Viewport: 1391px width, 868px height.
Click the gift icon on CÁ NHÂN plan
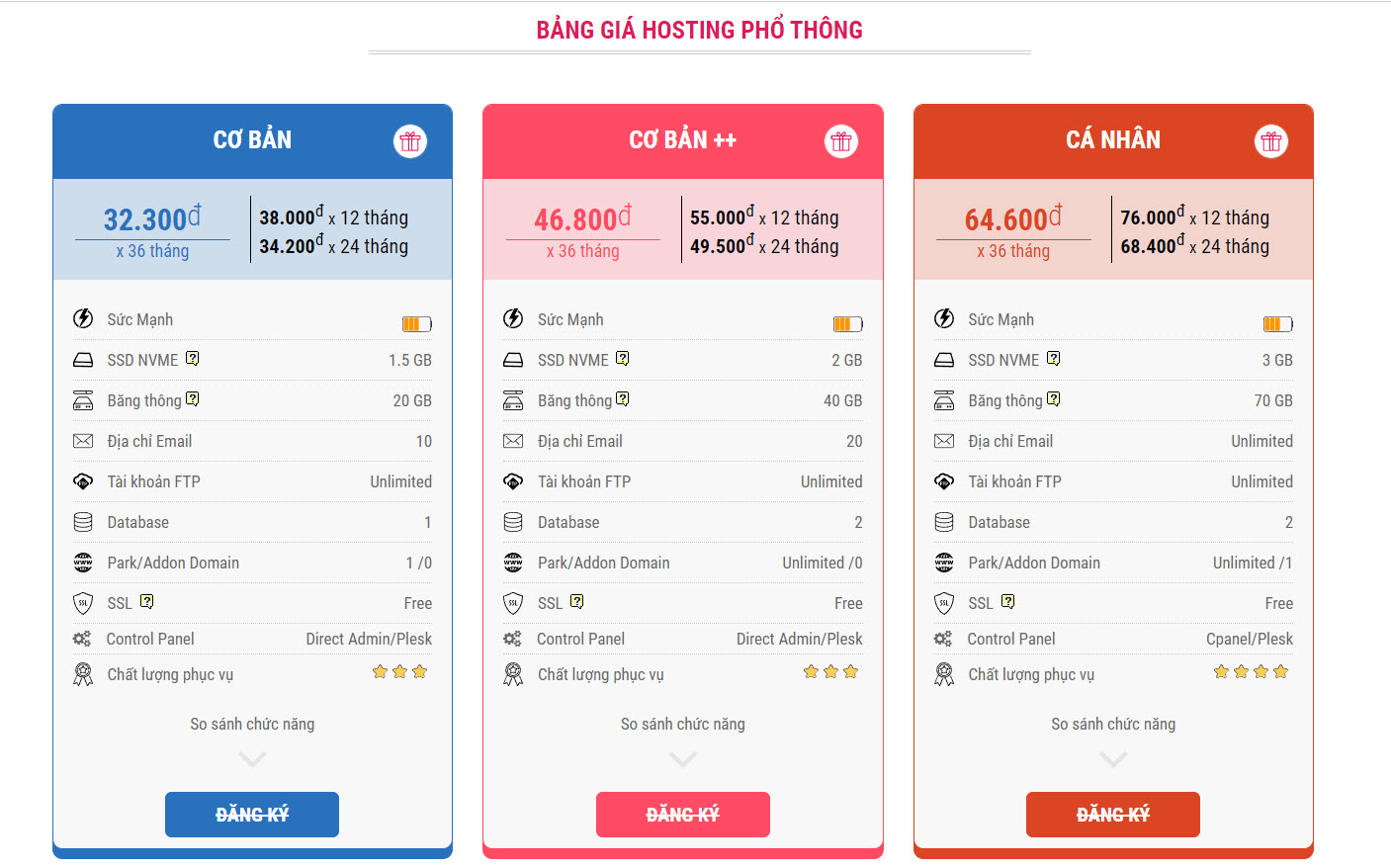click(x=1271, y=140)
